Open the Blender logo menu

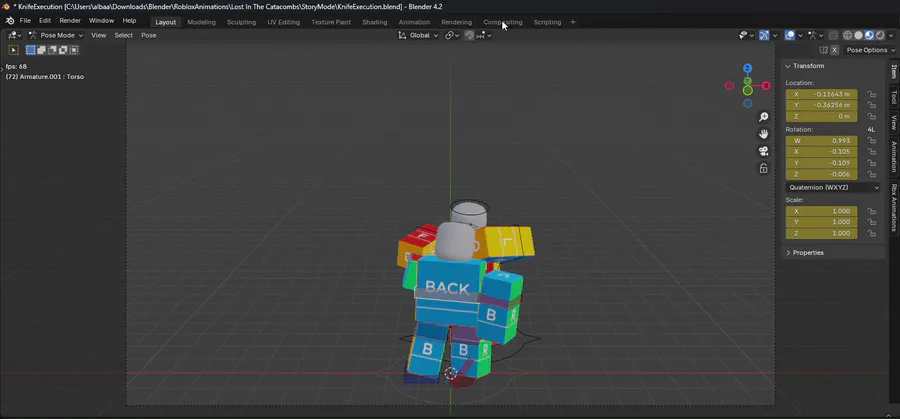(x=9, y=21)
